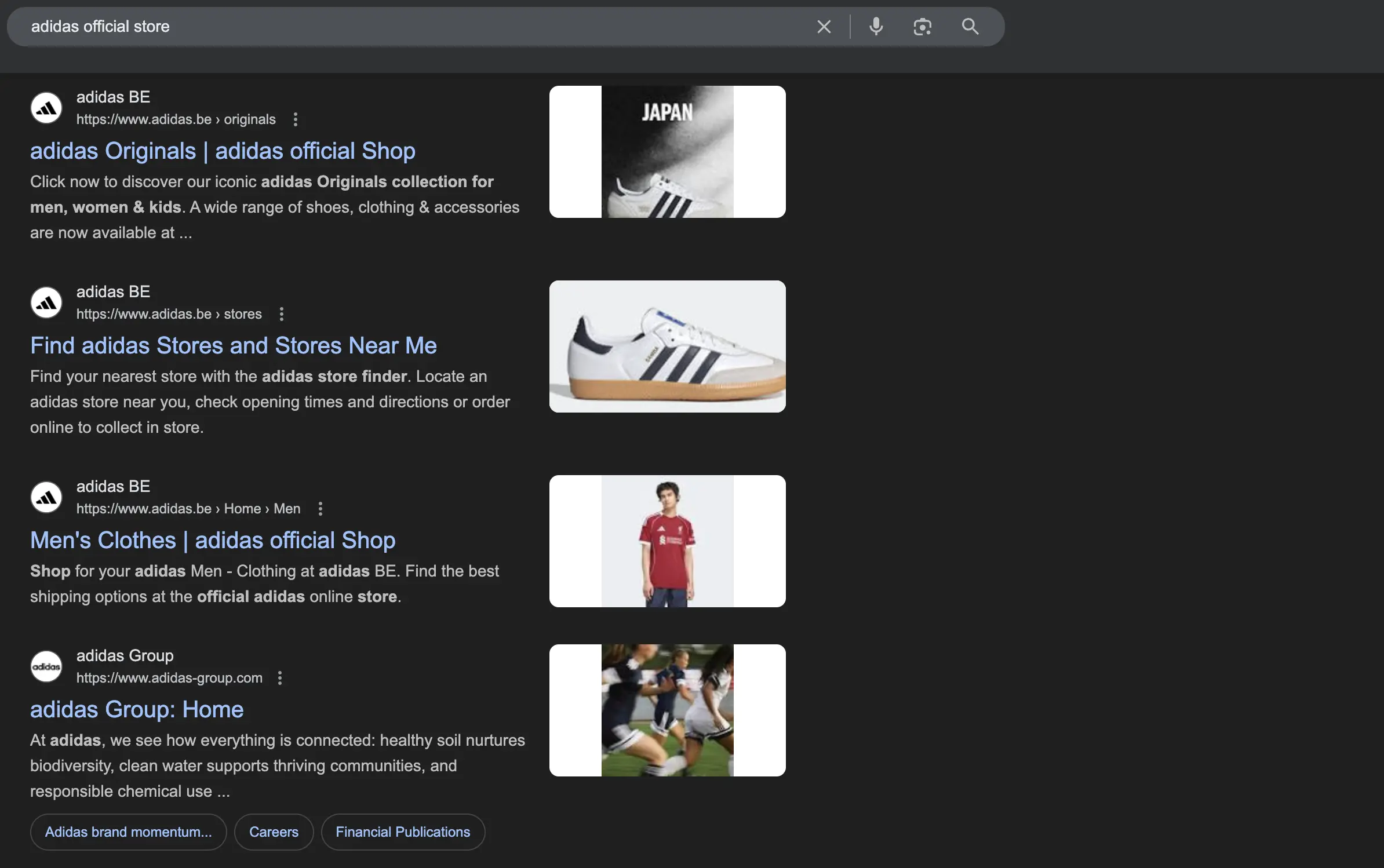The height and width of the screenshot is (868, 1384).
Task: Click URL https://www.adidas.be › originals
Action: (176, 119)
